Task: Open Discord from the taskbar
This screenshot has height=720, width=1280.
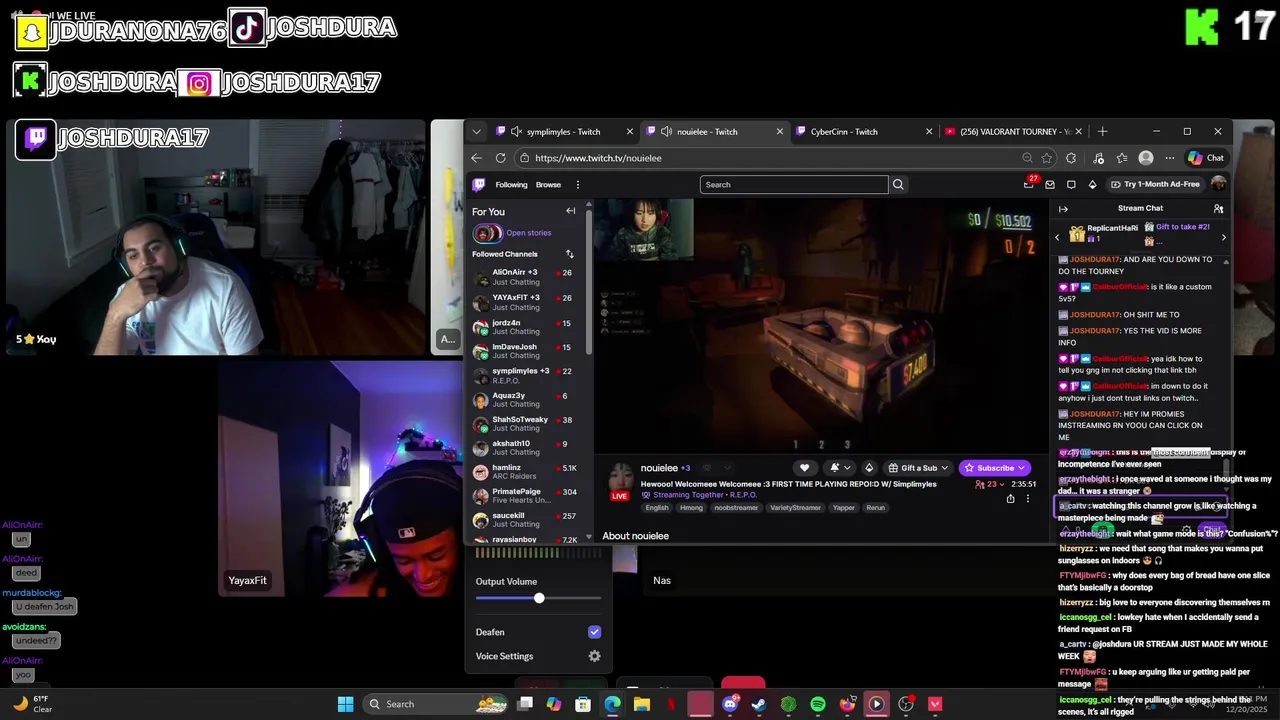Action: point(730,704)
